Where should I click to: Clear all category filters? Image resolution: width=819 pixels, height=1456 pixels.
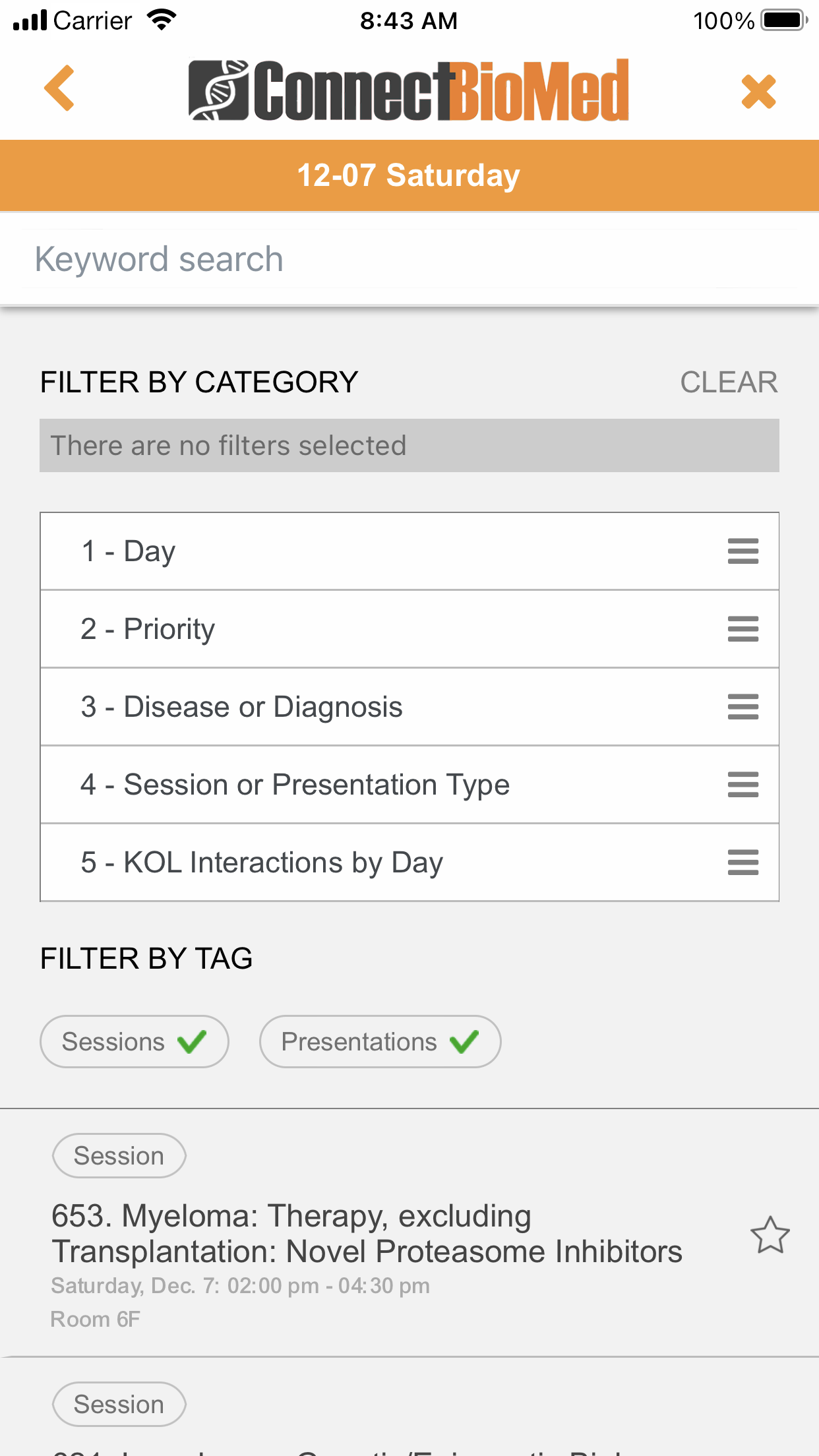tap(729, 382)
